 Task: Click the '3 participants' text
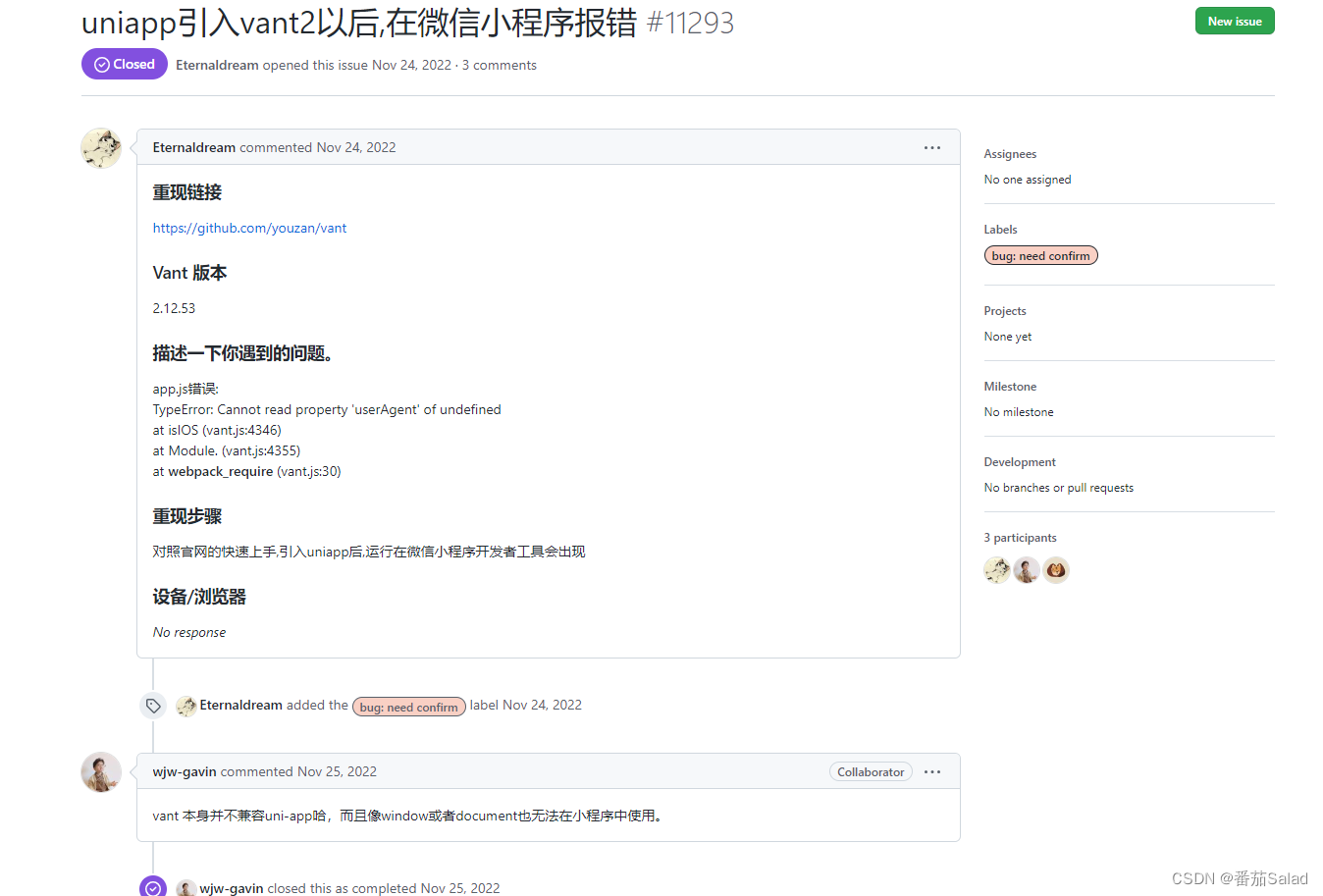[x=1020, y=538]
